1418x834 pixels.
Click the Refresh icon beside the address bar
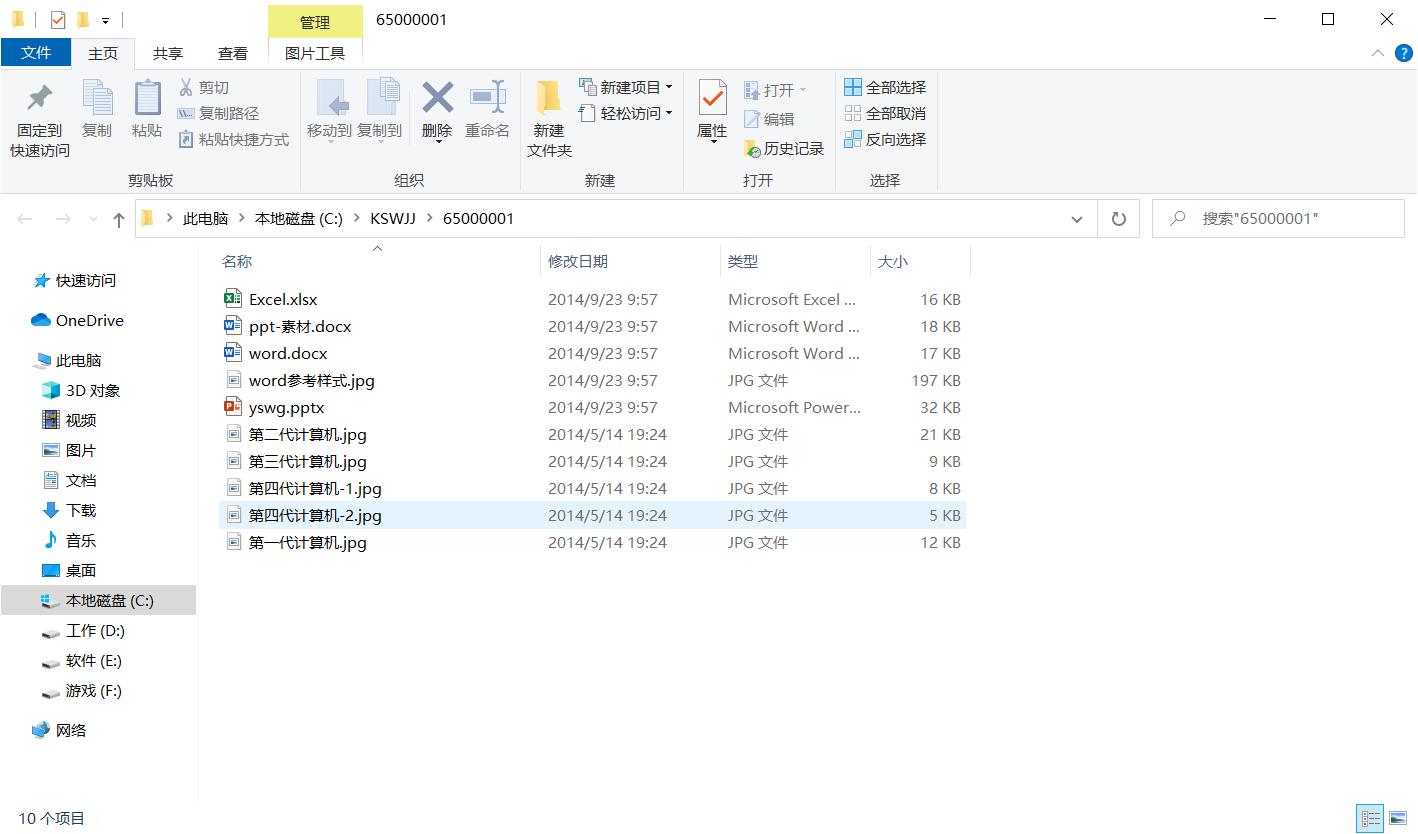point(1119,218)
